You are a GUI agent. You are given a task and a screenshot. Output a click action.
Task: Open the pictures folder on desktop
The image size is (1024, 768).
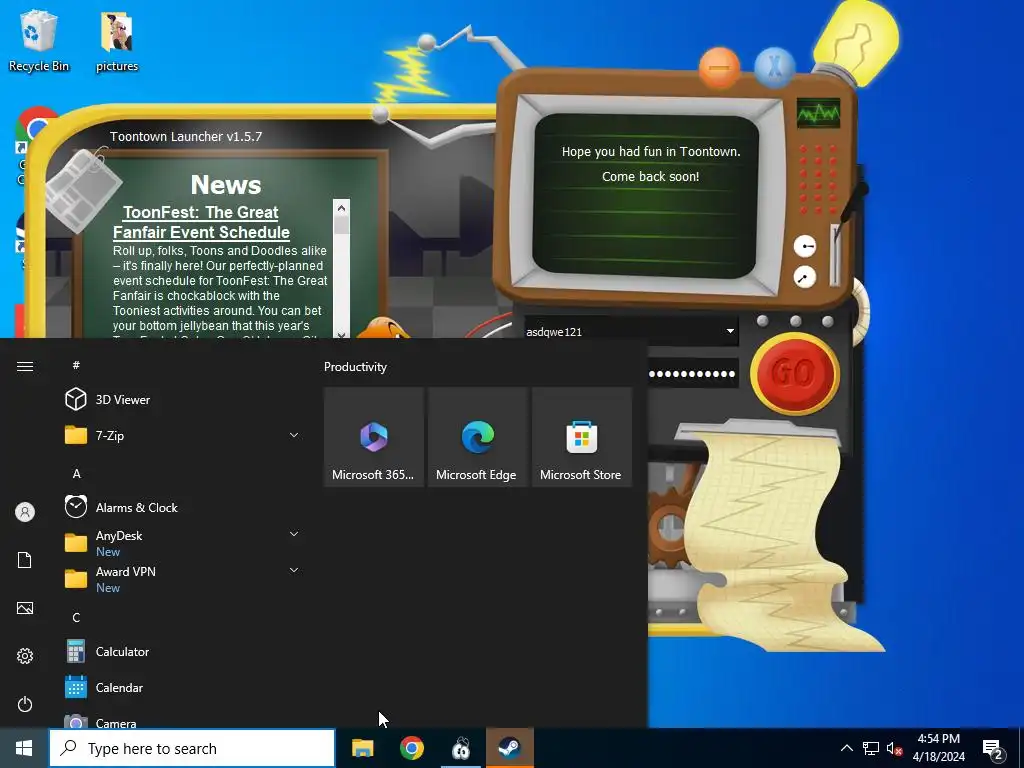tap(117, 40)
